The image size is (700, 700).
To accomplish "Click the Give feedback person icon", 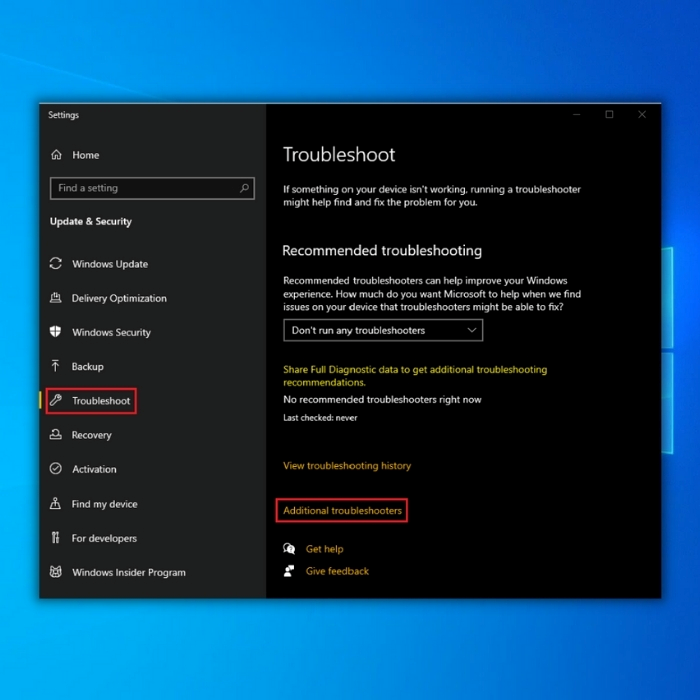I will [x=289, y=571].
